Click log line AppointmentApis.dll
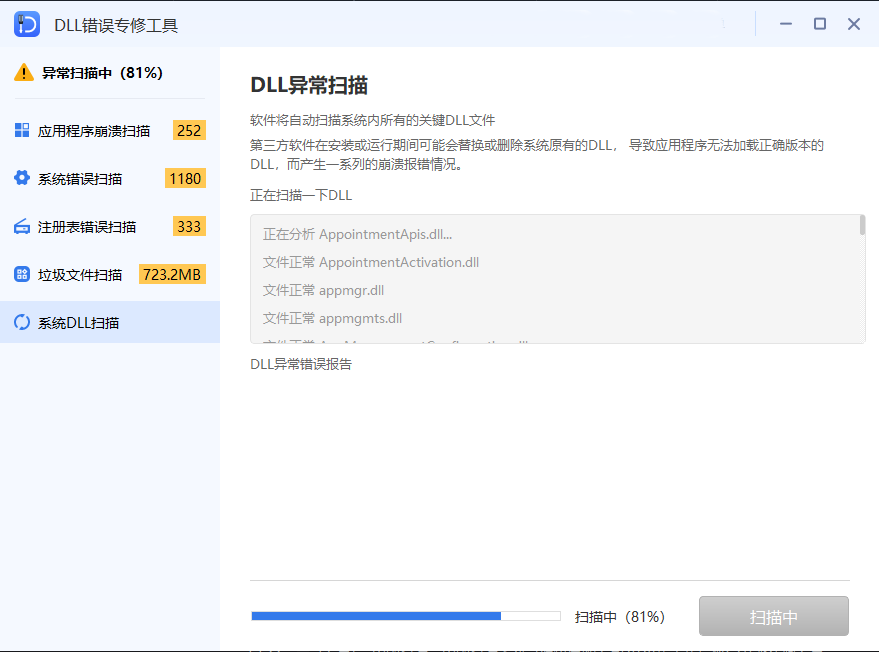 pyautogui.click(x=357, y=234)
